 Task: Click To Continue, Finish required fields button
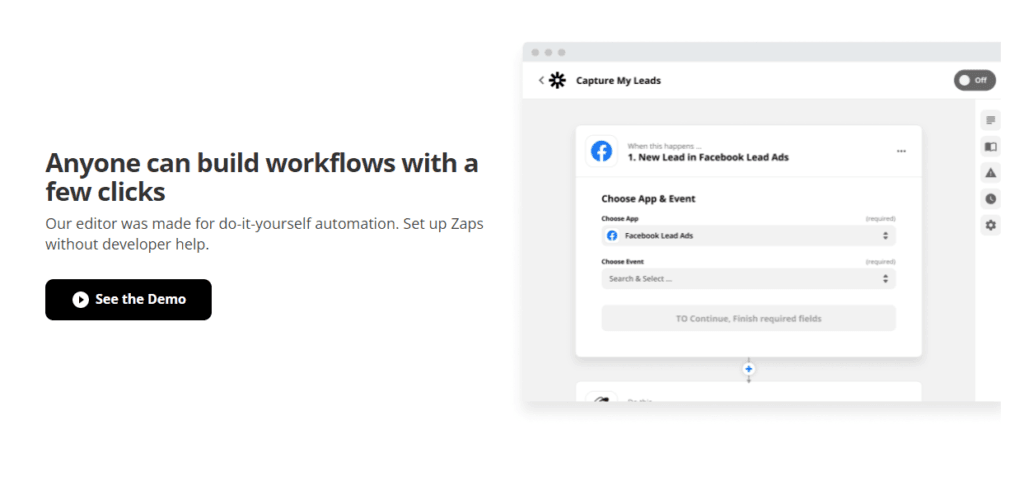click(x=748, y=319)
